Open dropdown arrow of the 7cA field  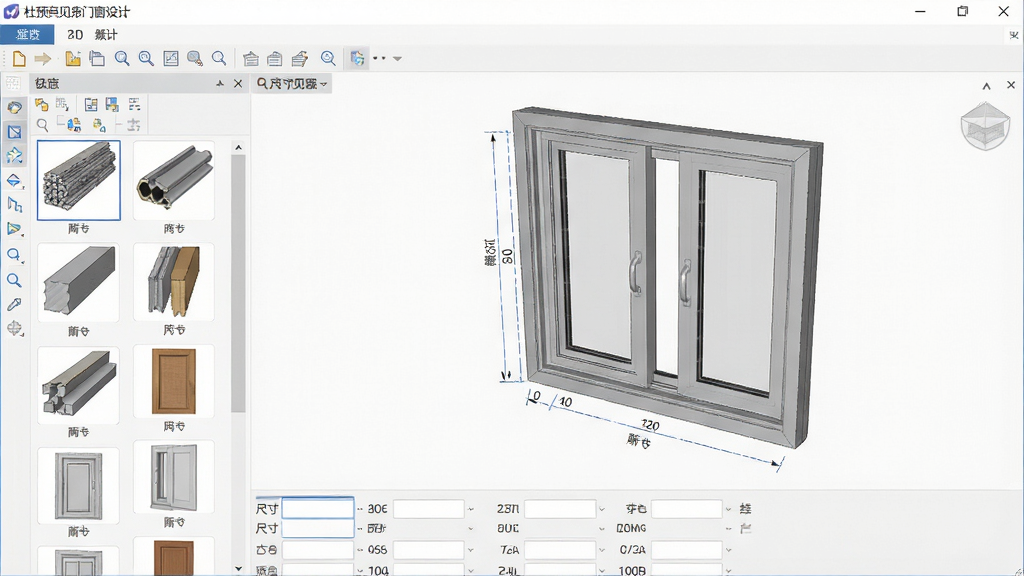601,551
